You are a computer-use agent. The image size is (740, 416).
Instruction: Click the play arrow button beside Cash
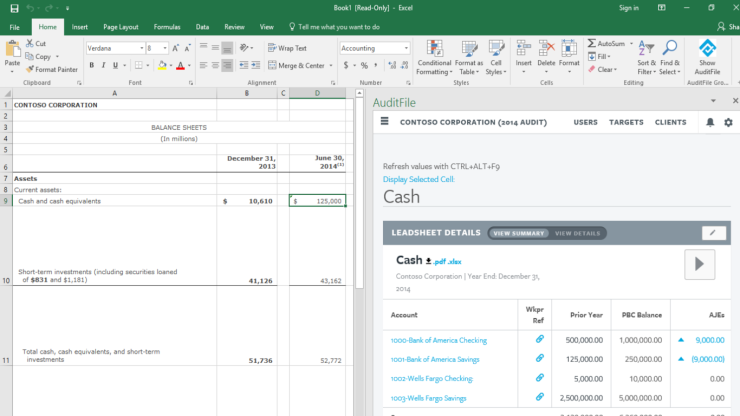(x=699, y=264)
